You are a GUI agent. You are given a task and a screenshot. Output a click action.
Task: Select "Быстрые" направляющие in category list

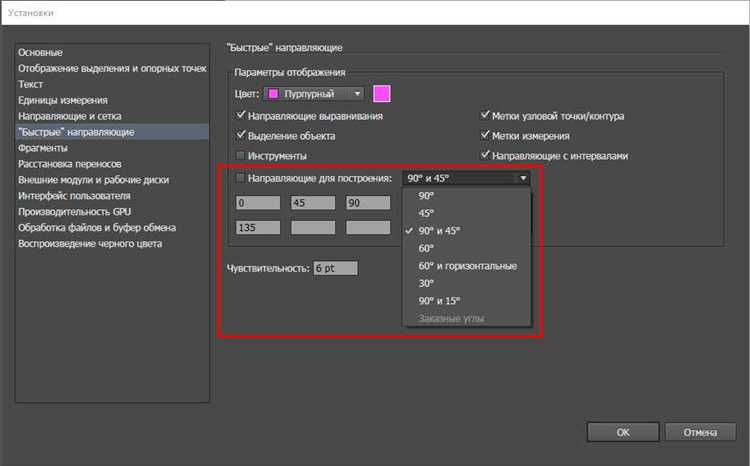112,132
